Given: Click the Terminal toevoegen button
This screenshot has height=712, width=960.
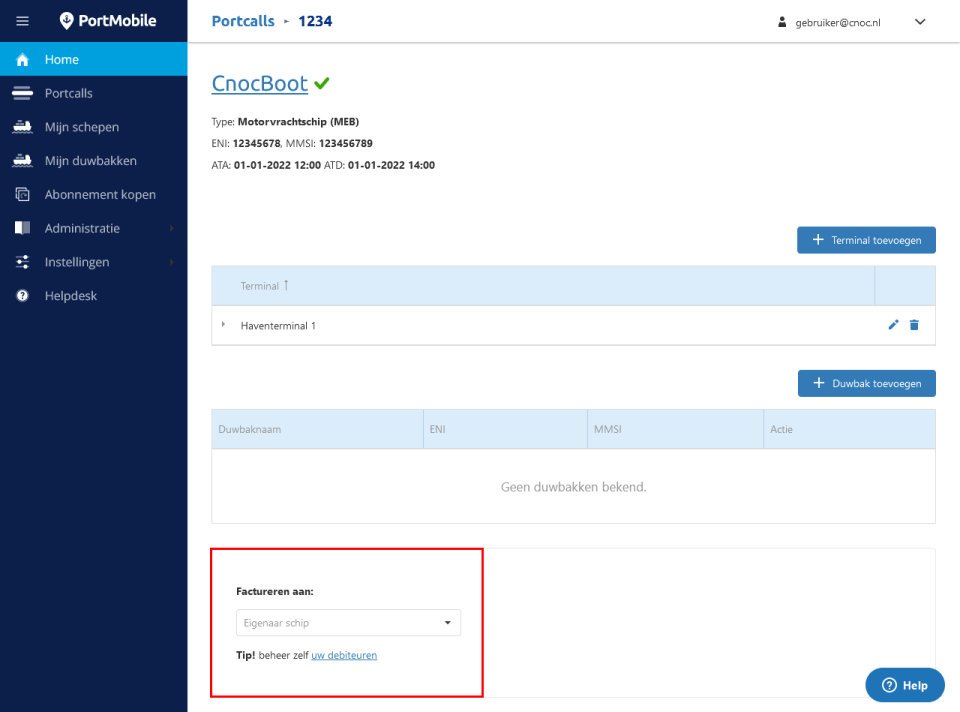Looking at the screenshot, I should pyautogui.click(x=866, y=240).
